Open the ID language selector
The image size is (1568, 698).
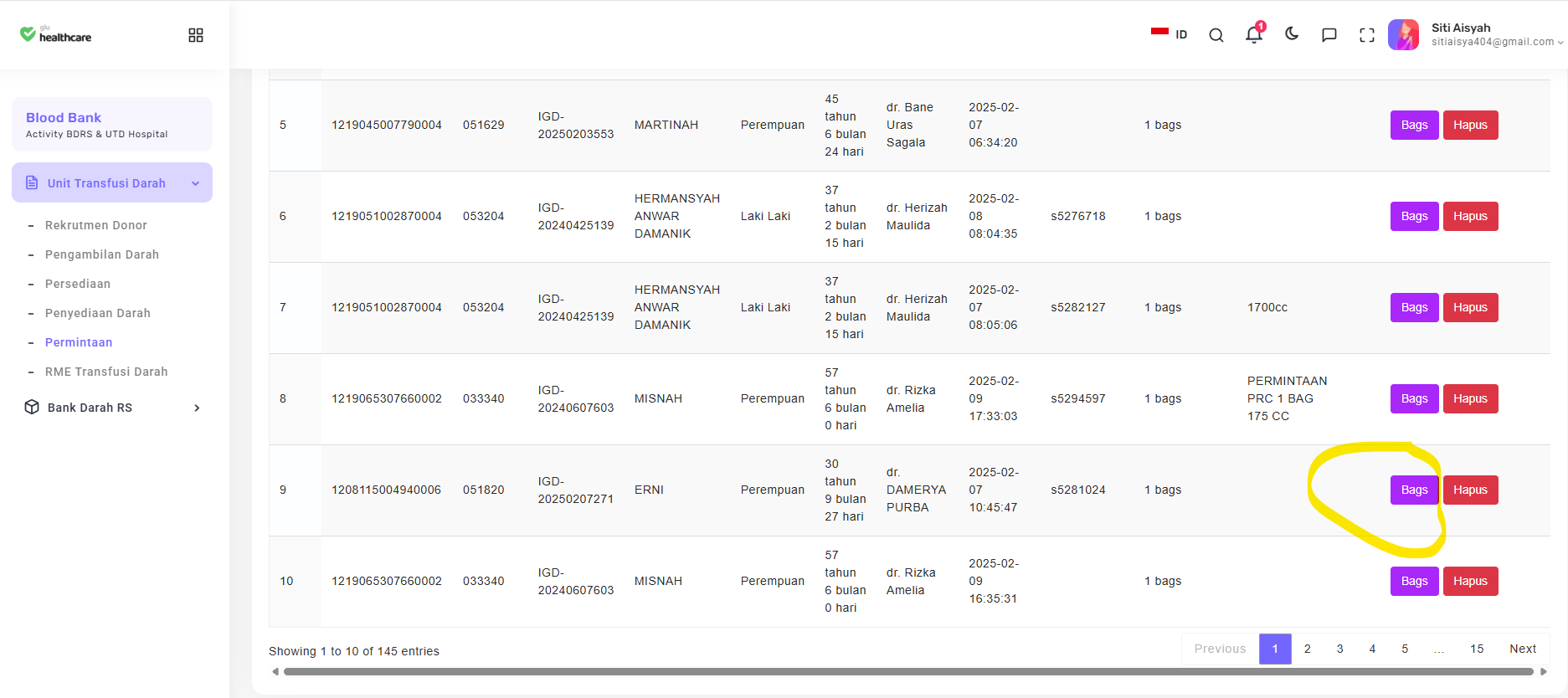click(x=1170, y=34)
